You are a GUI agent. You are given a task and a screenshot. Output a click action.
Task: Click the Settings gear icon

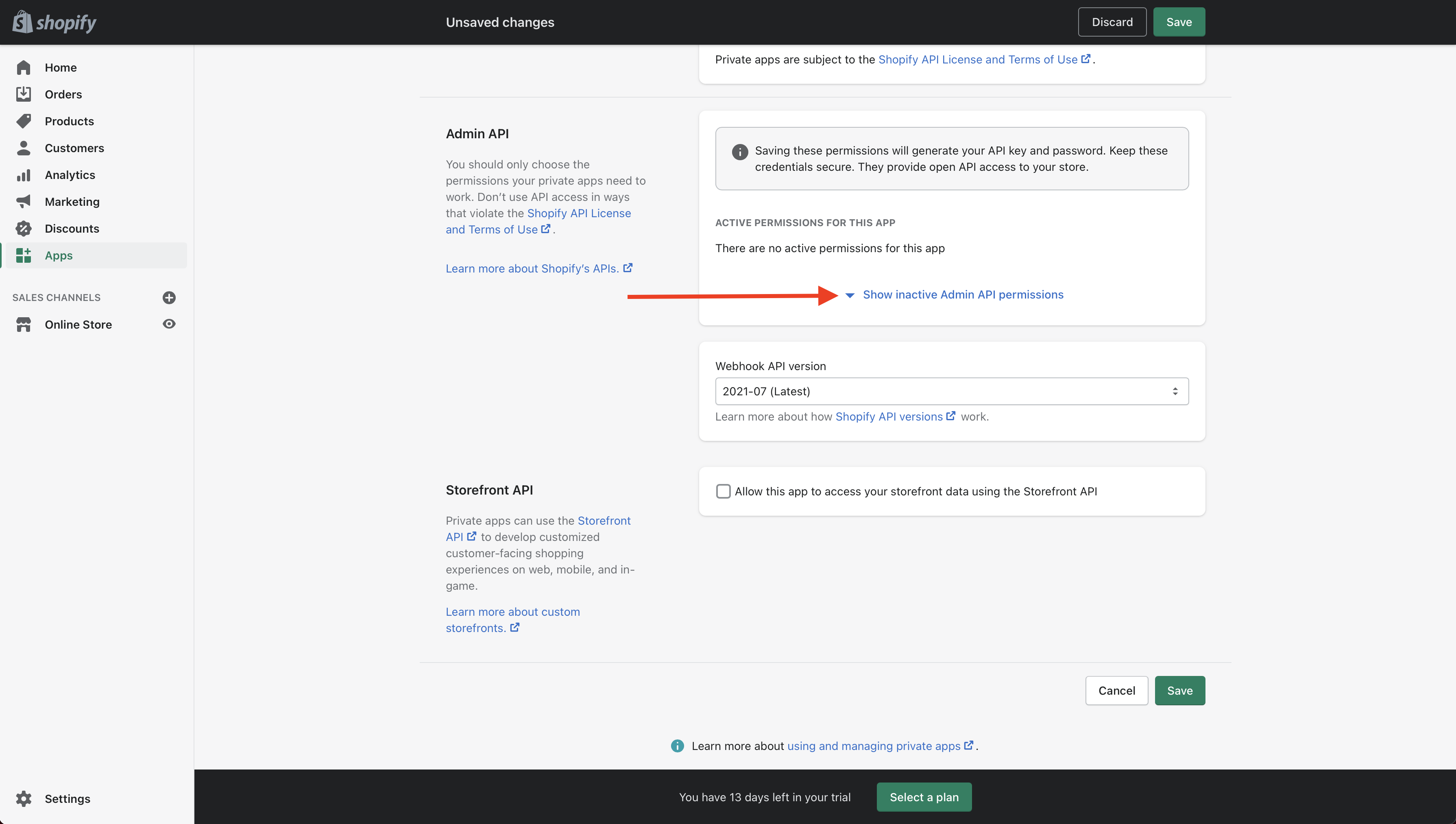pyautogui.click(x=24, y=798)
